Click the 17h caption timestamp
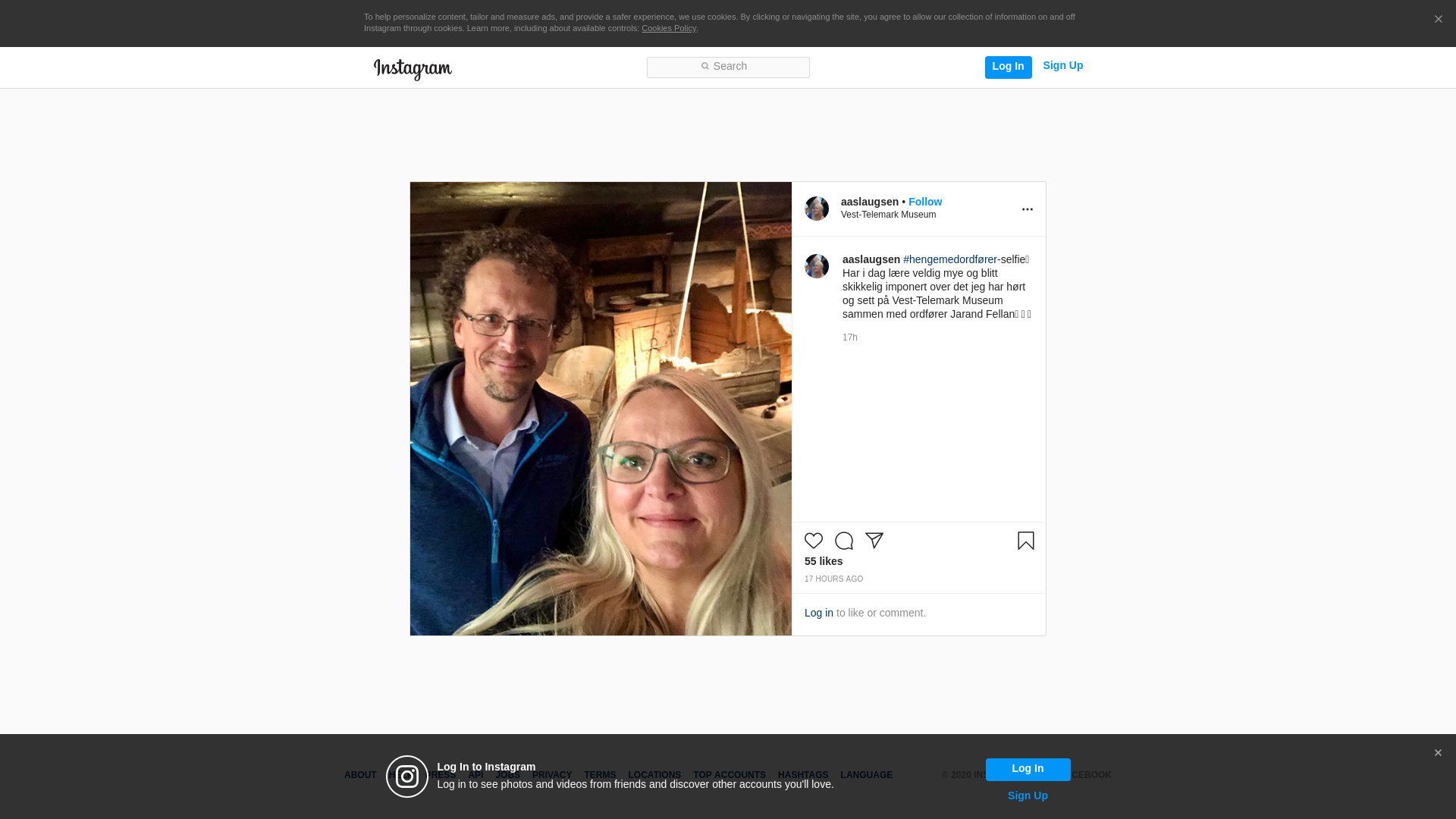Screen dimensions: 1456x819 coord(849,337)
